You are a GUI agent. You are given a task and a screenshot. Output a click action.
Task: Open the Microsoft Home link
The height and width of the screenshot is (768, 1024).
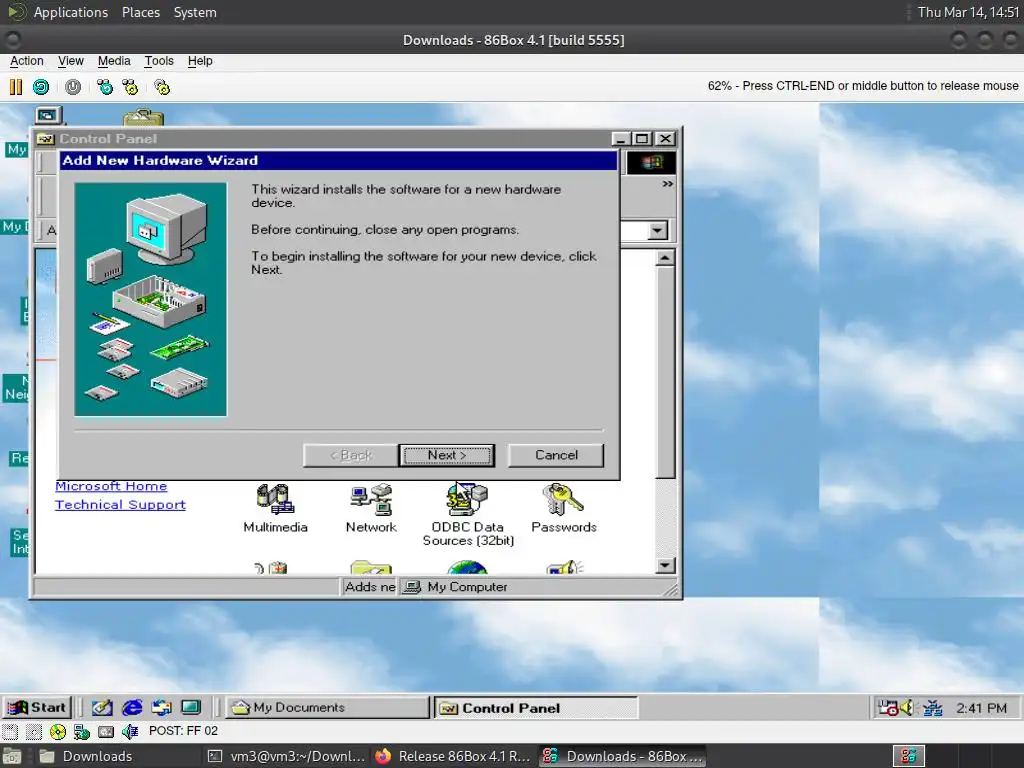click(111, 486)
